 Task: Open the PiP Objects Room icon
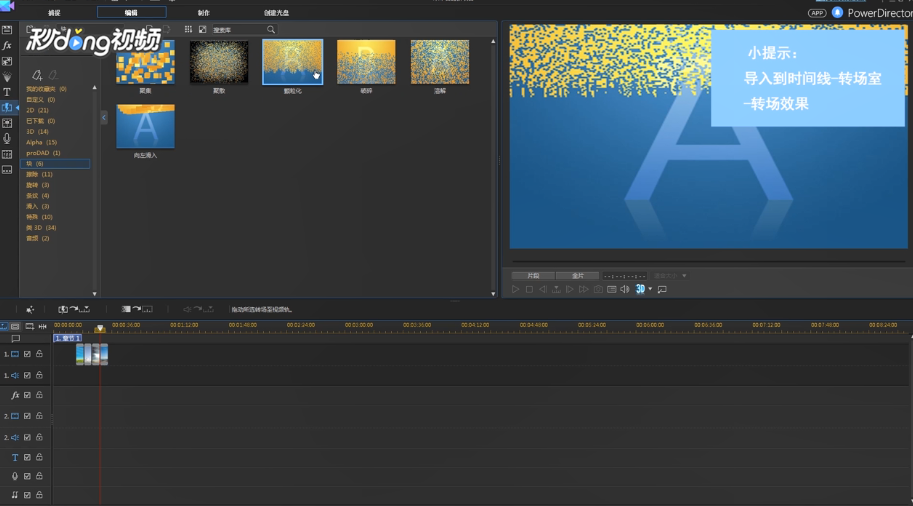[7, 61]
